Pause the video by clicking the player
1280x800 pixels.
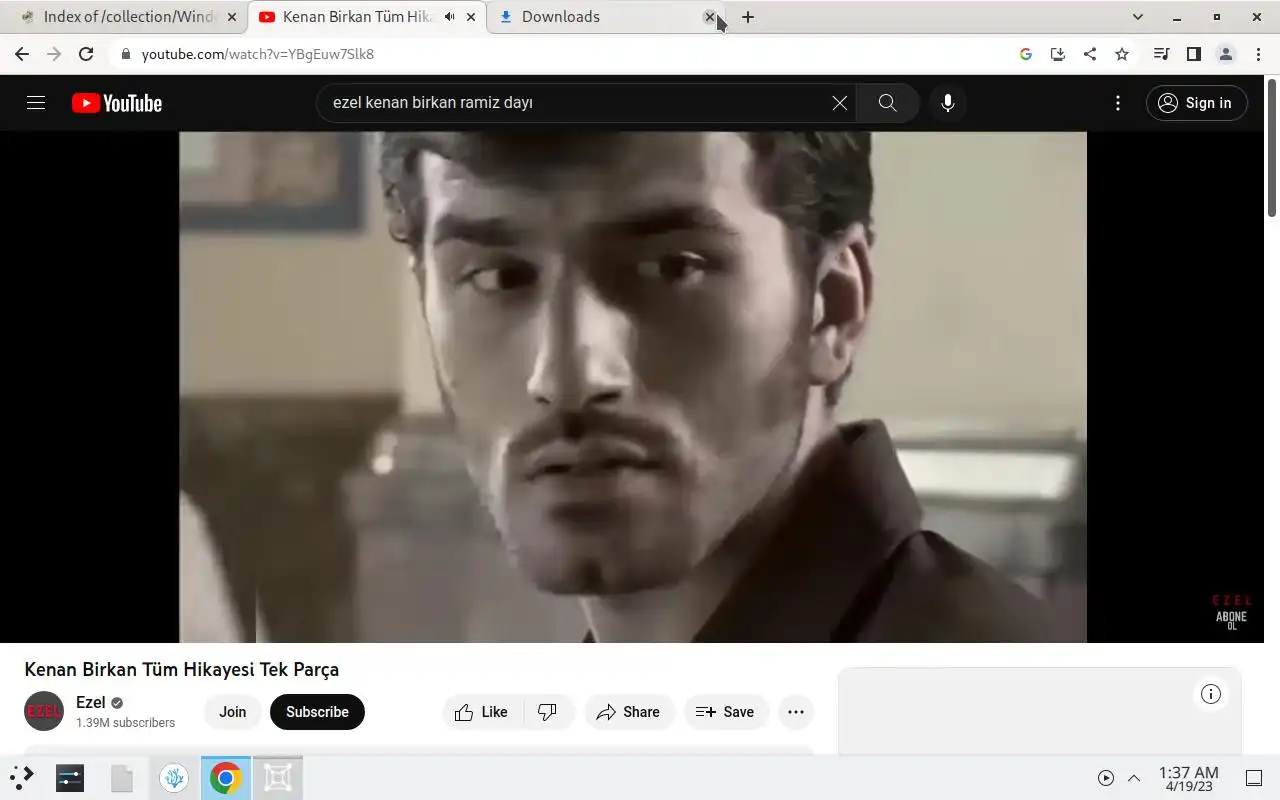(x=632, y=387)
